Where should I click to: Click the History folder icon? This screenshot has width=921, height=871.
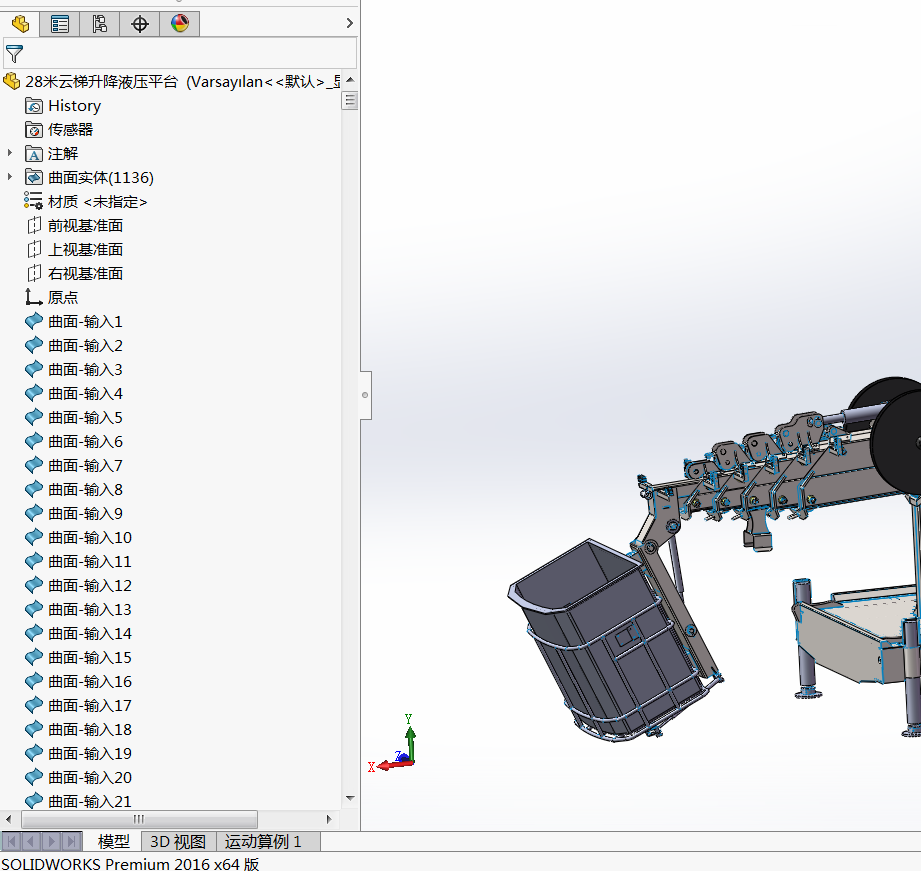coord(34,106)
